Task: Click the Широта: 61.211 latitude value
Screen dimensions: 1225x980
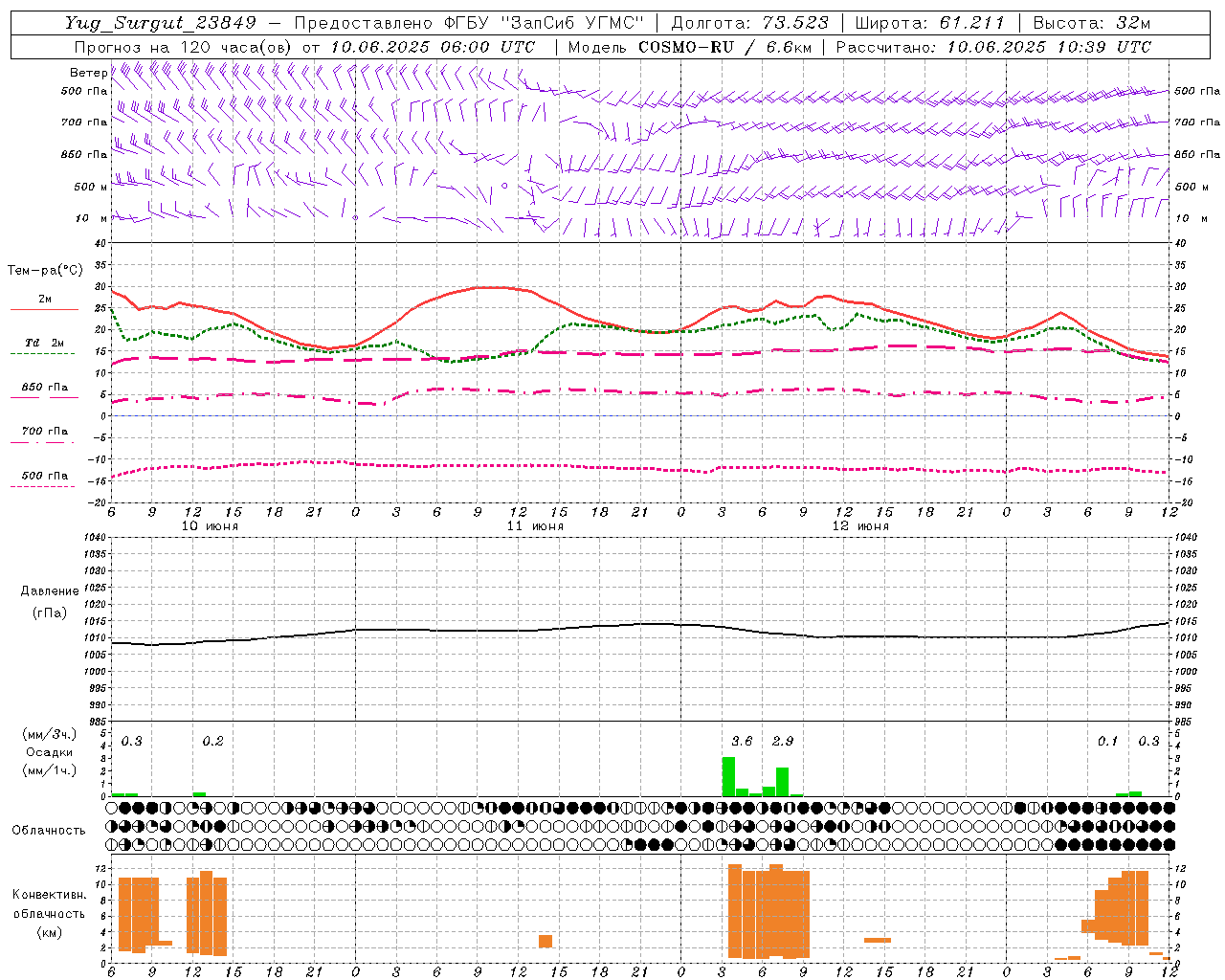Action: 929,23
